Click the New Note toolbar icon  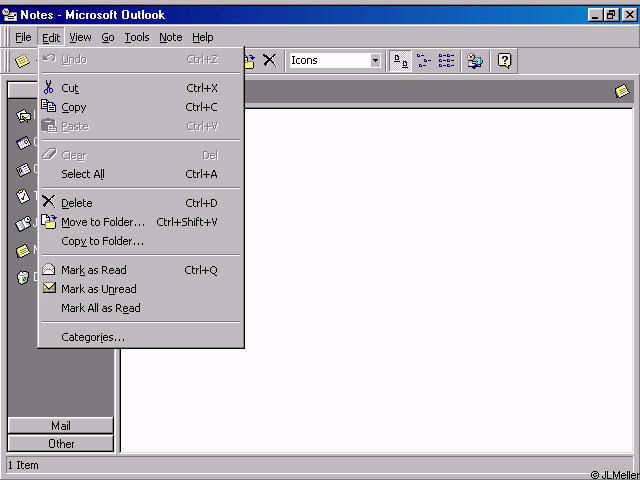(22, 60)
